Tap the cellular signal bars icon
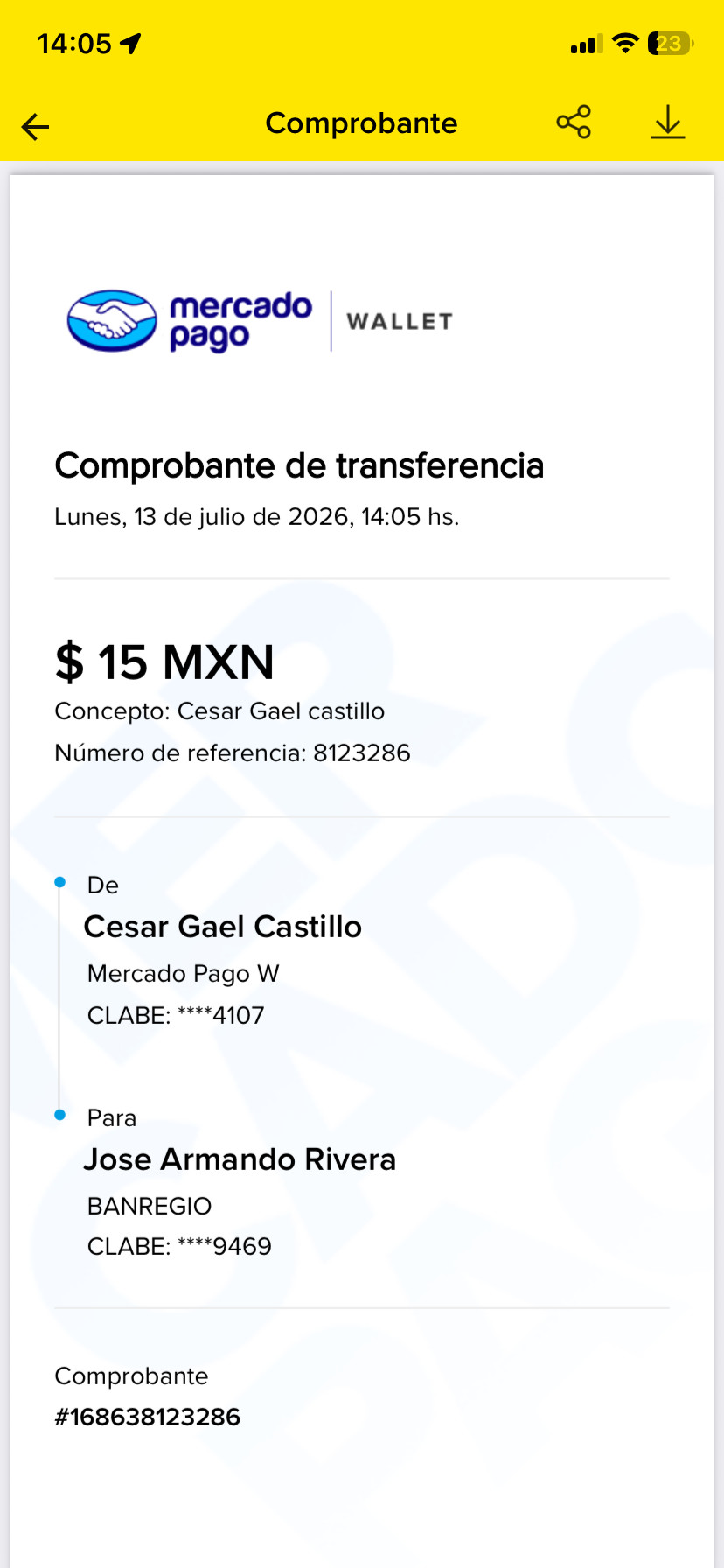This screenshot has height=1568, width=724. 586,44
